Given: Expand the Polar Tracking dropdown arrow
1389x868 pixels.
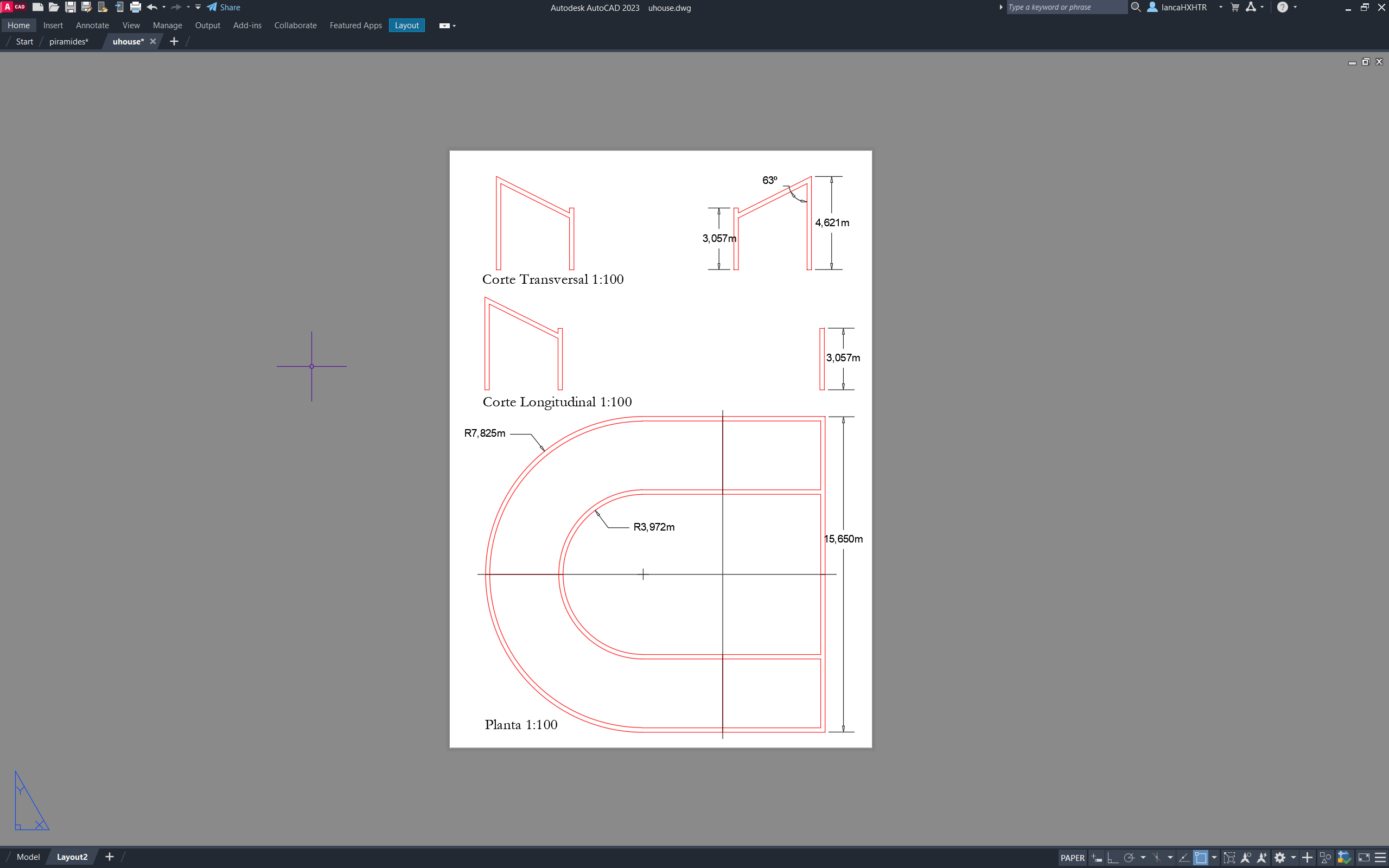Looking at the screenshot, I should (x=1143, y=858).
